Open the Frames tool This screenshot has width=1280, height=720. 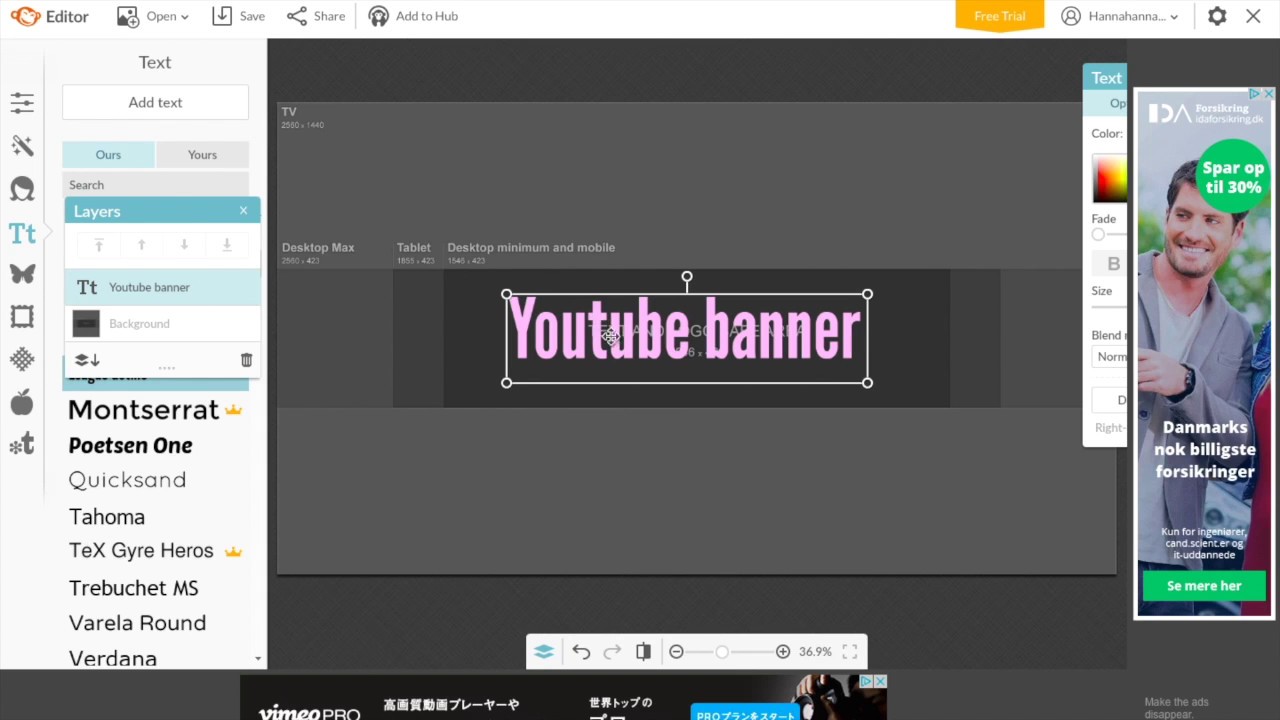(22, 317)
